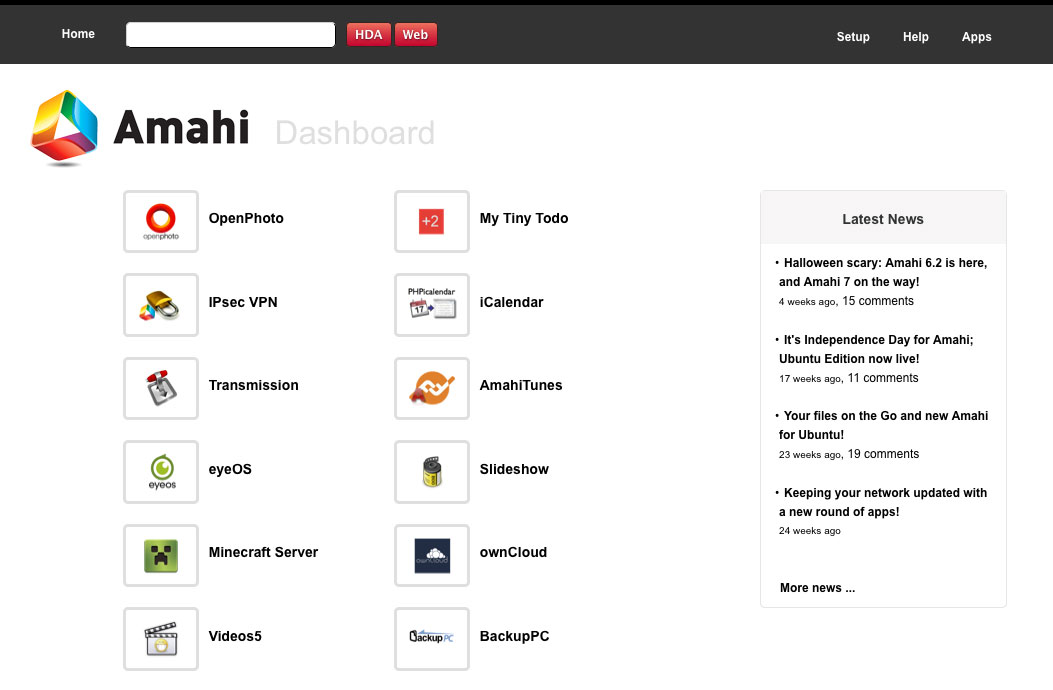Screen dimensions: 1053x690
Task: Open the Slideshow text link
Action: tap(514, 469)
